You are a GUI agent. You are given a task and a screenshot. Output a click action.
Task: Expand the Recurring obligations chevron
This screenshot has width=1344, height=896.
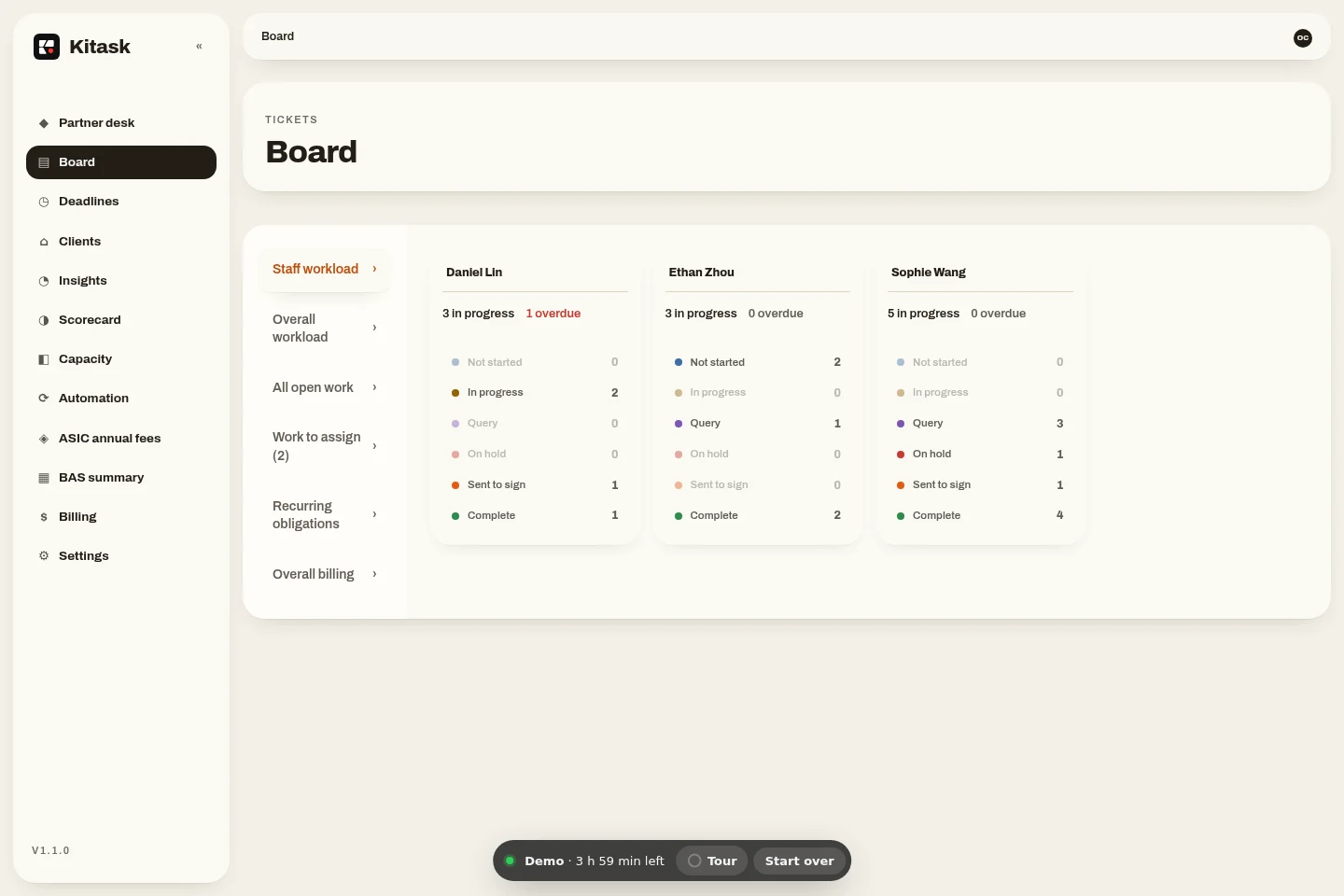click(x=375, y=514)
